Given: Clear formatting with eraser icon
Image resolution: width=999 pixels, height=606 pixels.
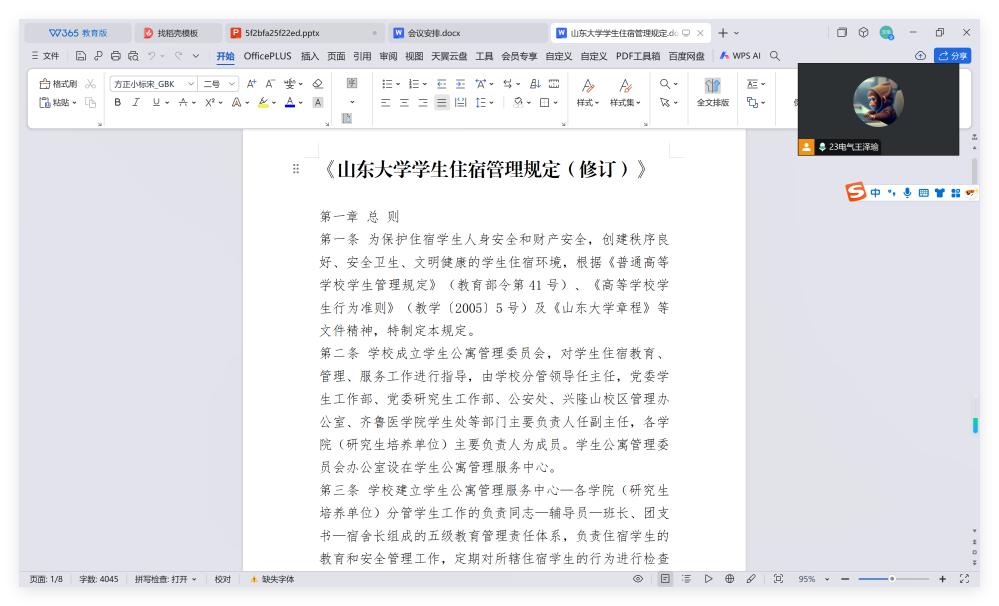Looking at the screenshot, I should [317, 83].
